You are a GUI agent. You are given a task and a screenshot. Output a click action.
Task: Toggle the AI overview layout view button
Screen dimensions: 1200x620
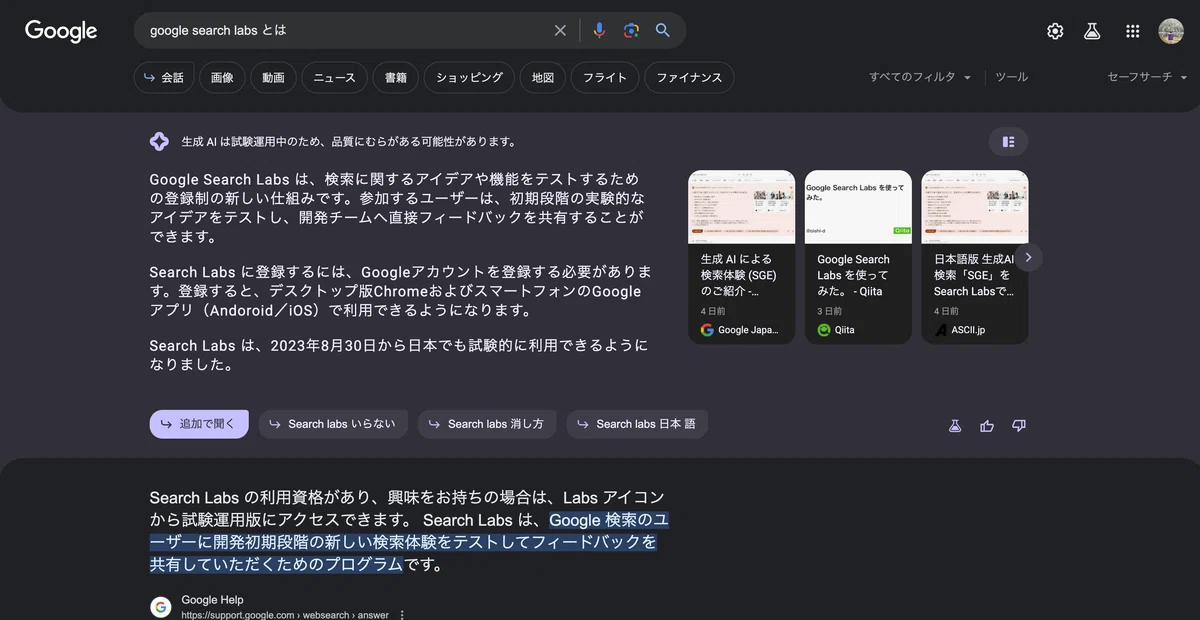point(1008,142)
